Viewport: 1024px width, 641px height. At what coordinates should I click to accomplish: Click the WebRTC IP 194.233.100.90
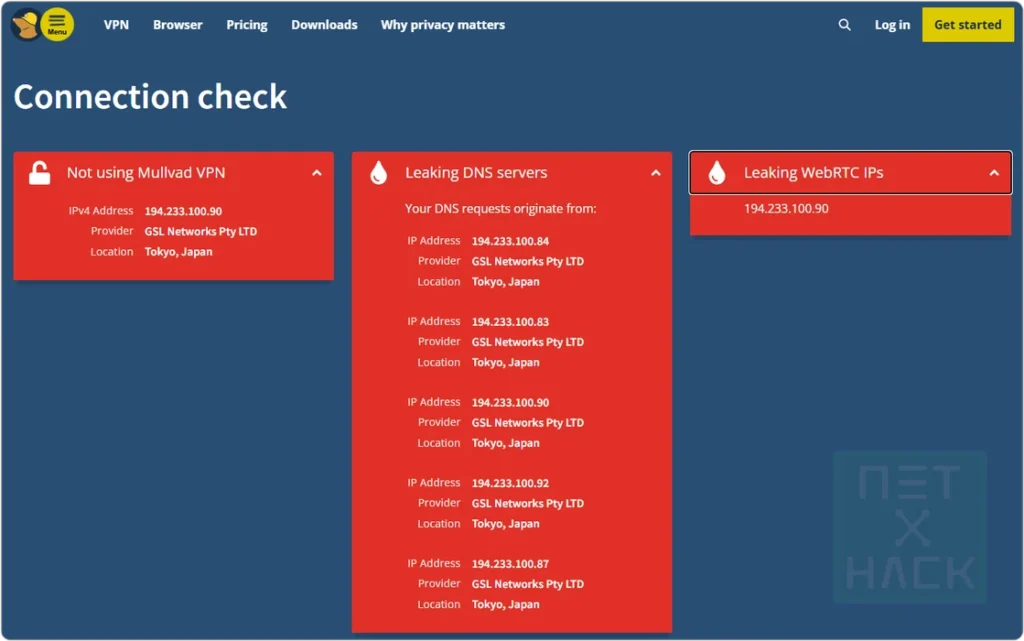click(x=786, y=209)
